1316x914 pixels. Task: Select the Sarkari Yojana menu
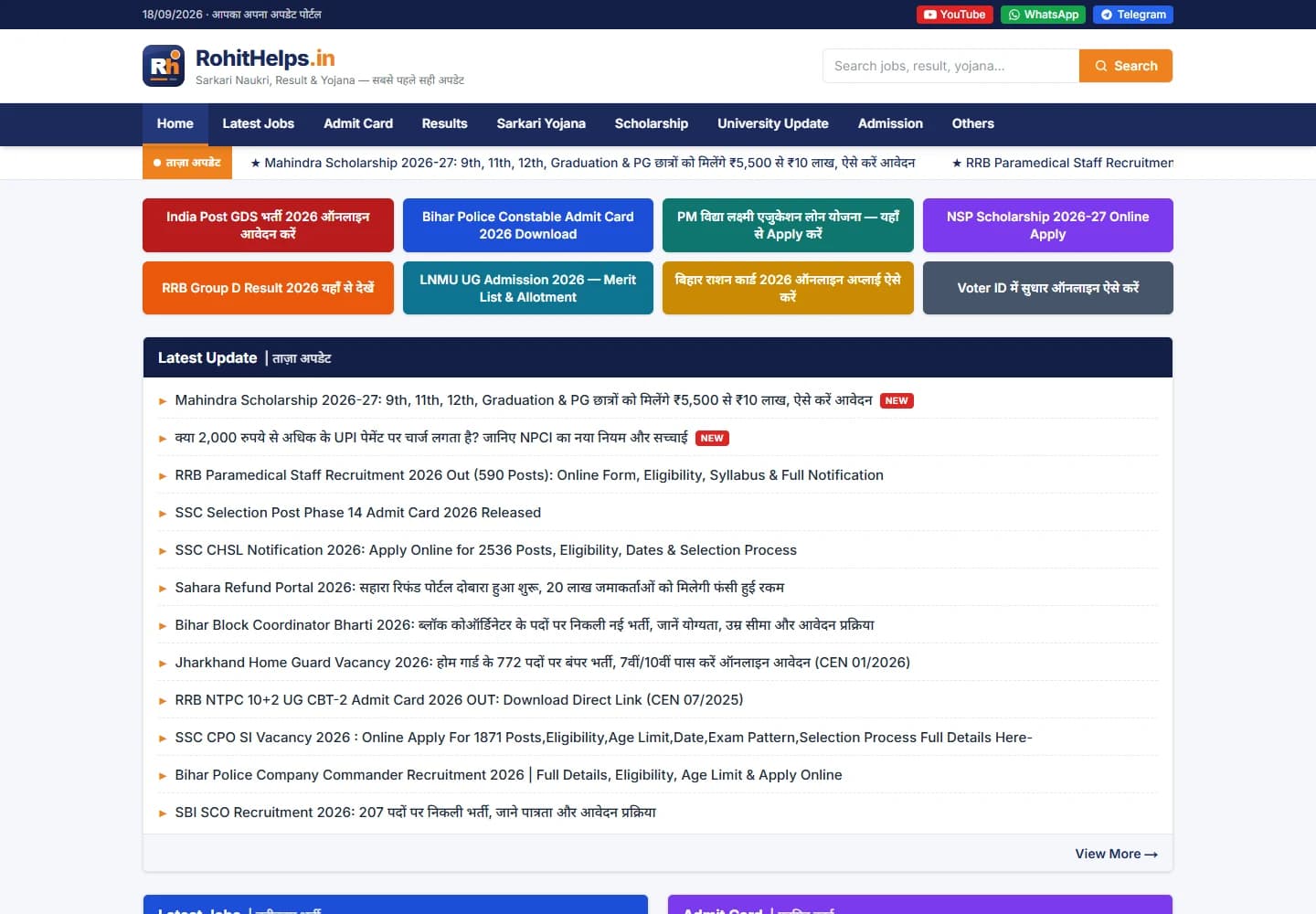coord(541,123)
